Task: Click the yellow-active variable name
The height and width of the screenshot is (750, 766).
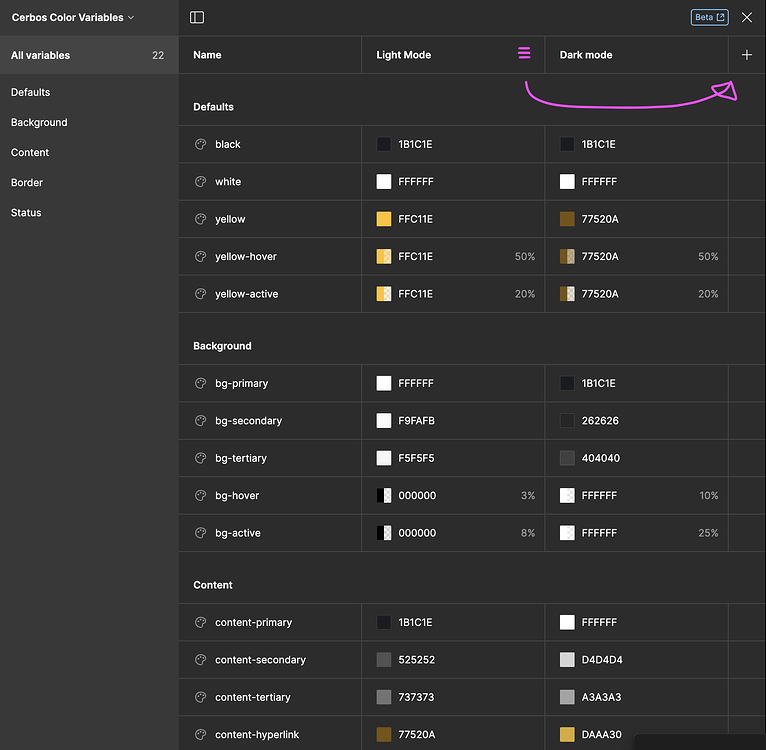Action: pyautogui.click(x=246, y=294)
